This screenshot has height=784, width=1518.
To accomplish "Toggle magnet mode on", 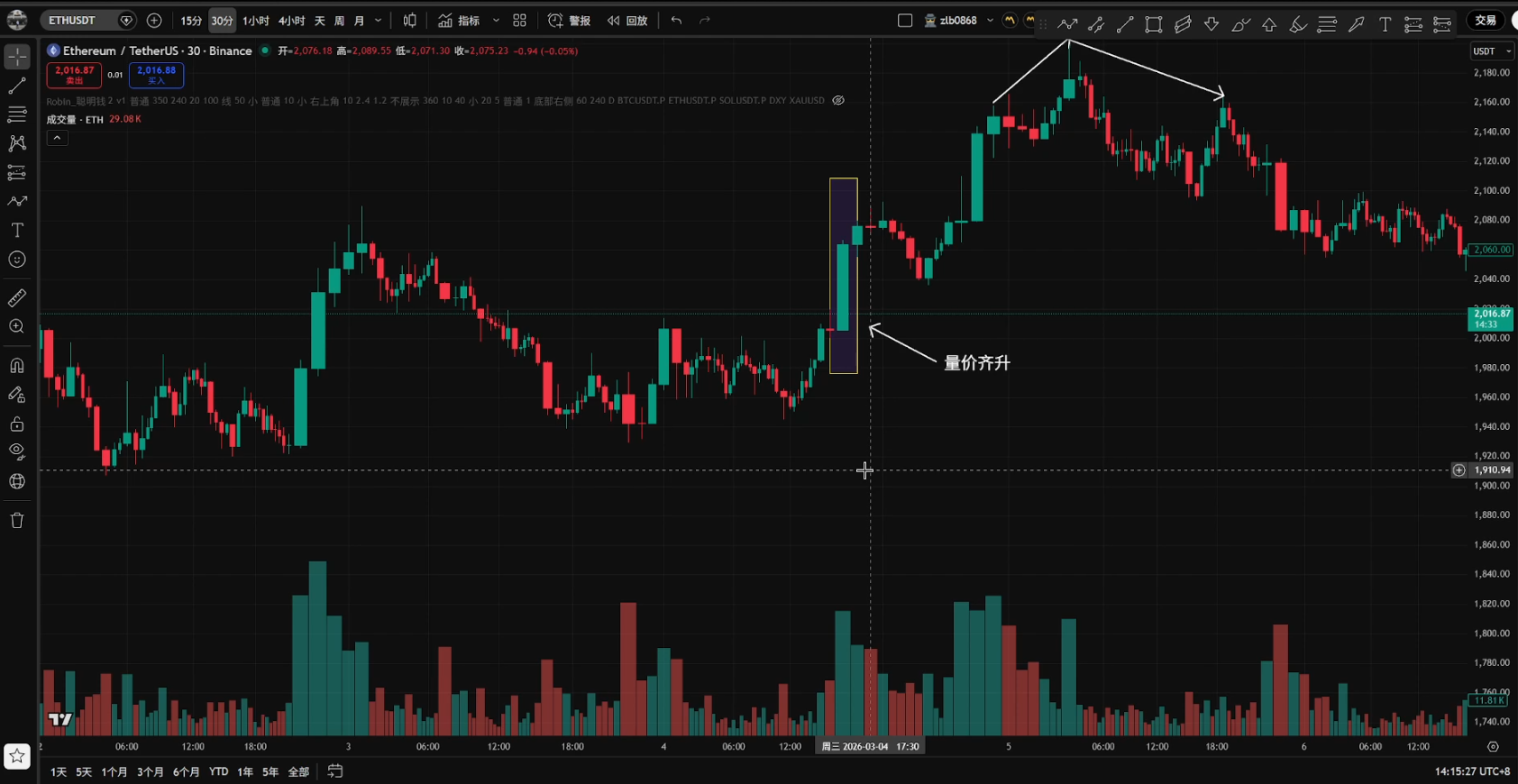I will 17,365.
